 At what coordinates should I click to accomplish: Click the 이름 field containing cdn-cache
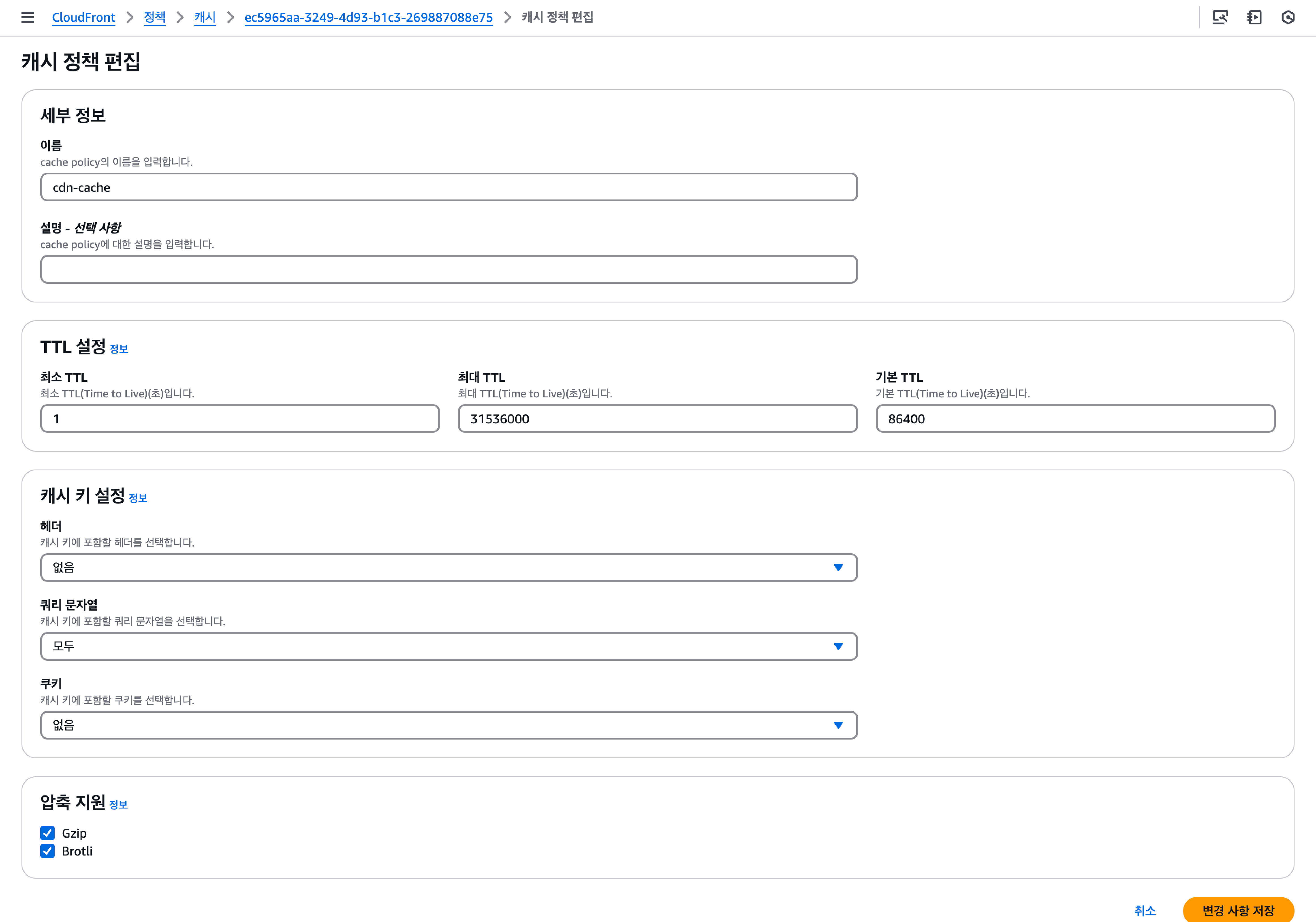coord(448,187)
